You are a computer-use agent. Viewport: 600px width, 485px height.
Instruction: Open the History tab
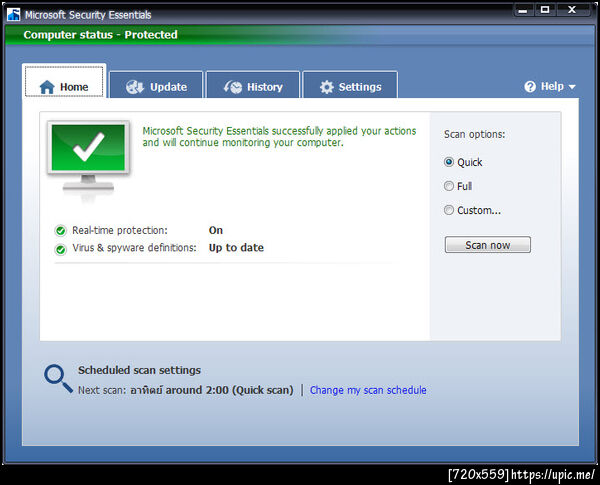pyautogui.click(x=253, y=85)
